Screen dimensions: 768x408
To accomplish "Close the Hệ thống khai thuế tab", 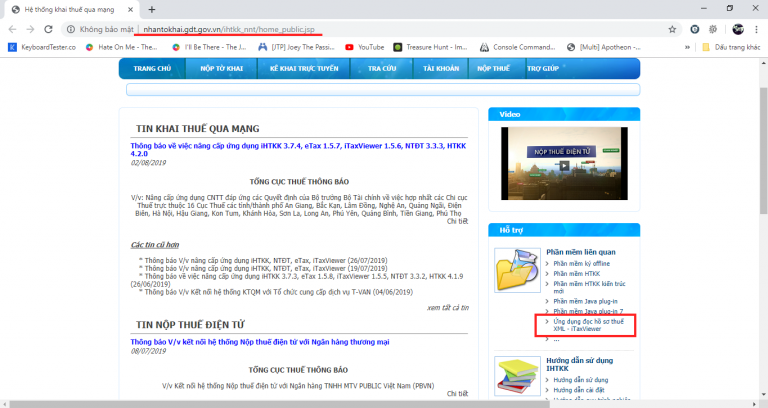I will (x=130, y=9).
